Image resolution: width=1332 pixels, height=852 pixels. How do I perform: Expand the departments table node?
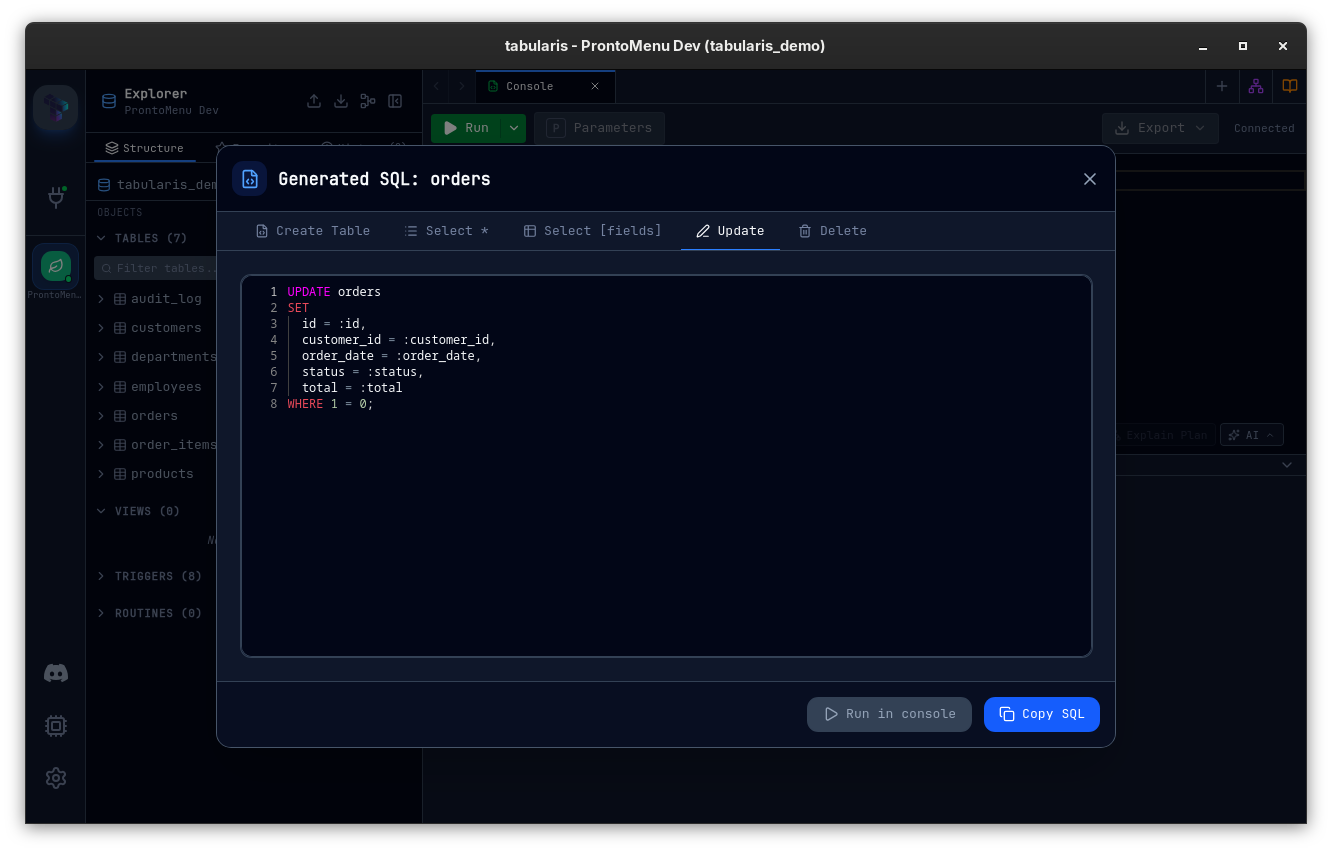[x=101, y=357]
